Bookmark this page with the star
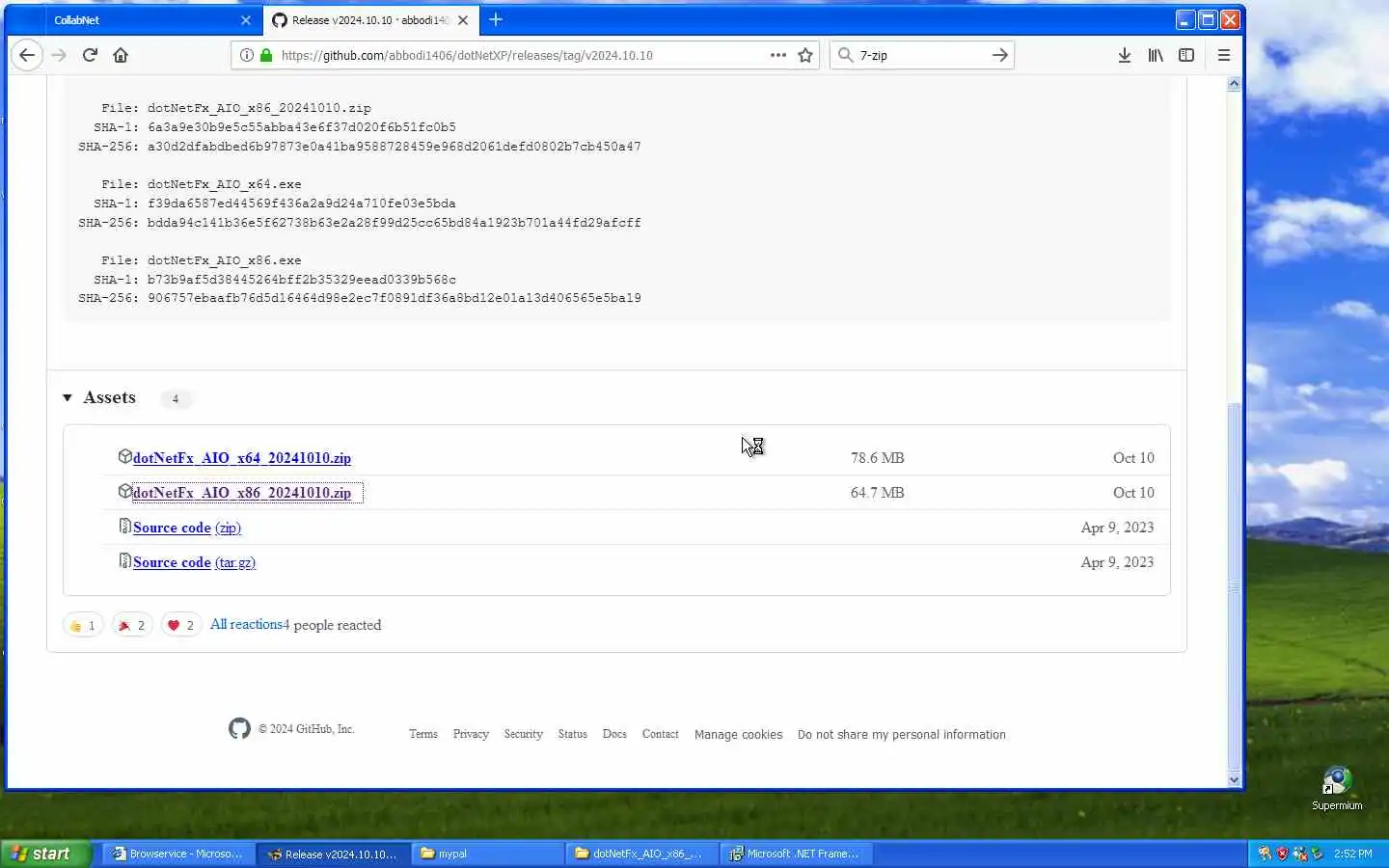This screenshot has height=868, width=1389. click(805, 55)
